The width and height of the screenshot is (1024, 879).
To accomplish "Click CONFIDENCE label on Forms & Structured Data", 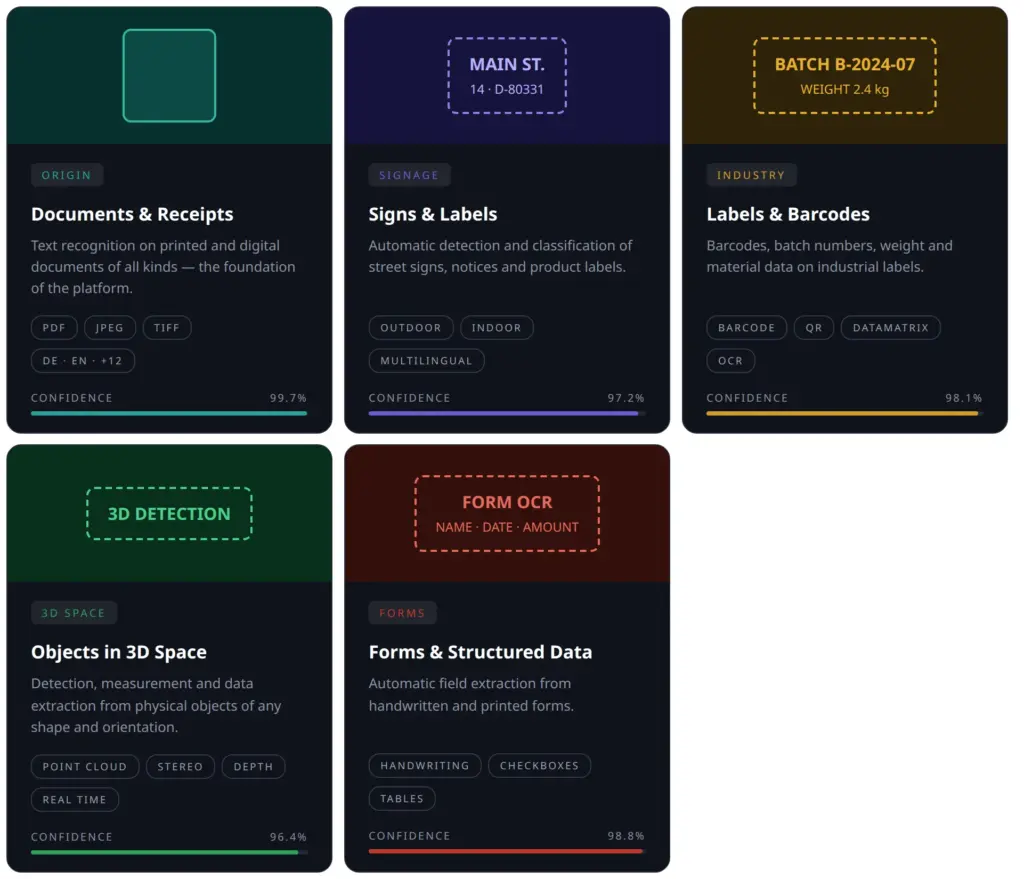I will point(409,835).
